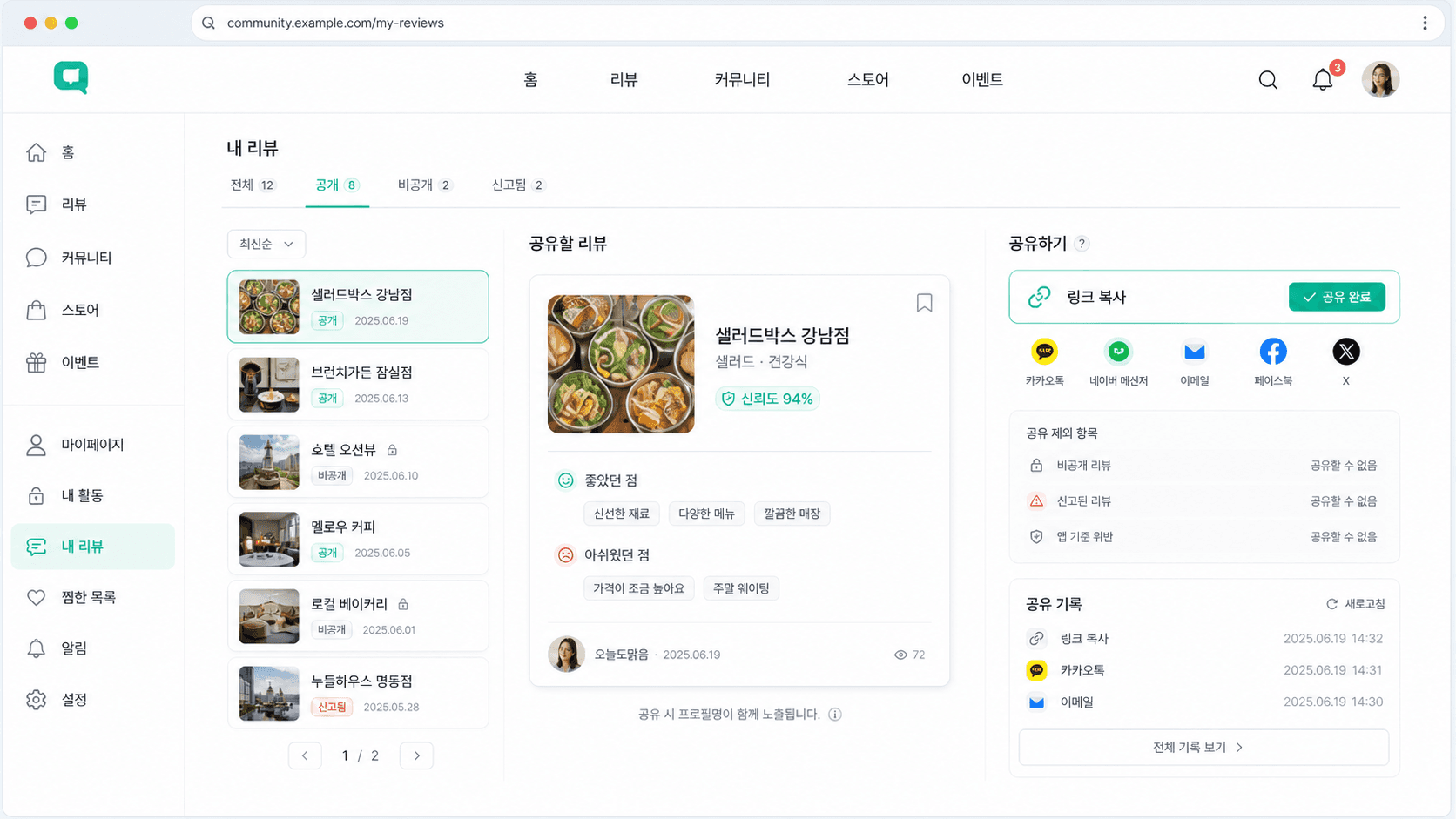Screen dimensions: 1456x819
Task: Select the 멜로우 커피 list item
Action: point(358,539)
